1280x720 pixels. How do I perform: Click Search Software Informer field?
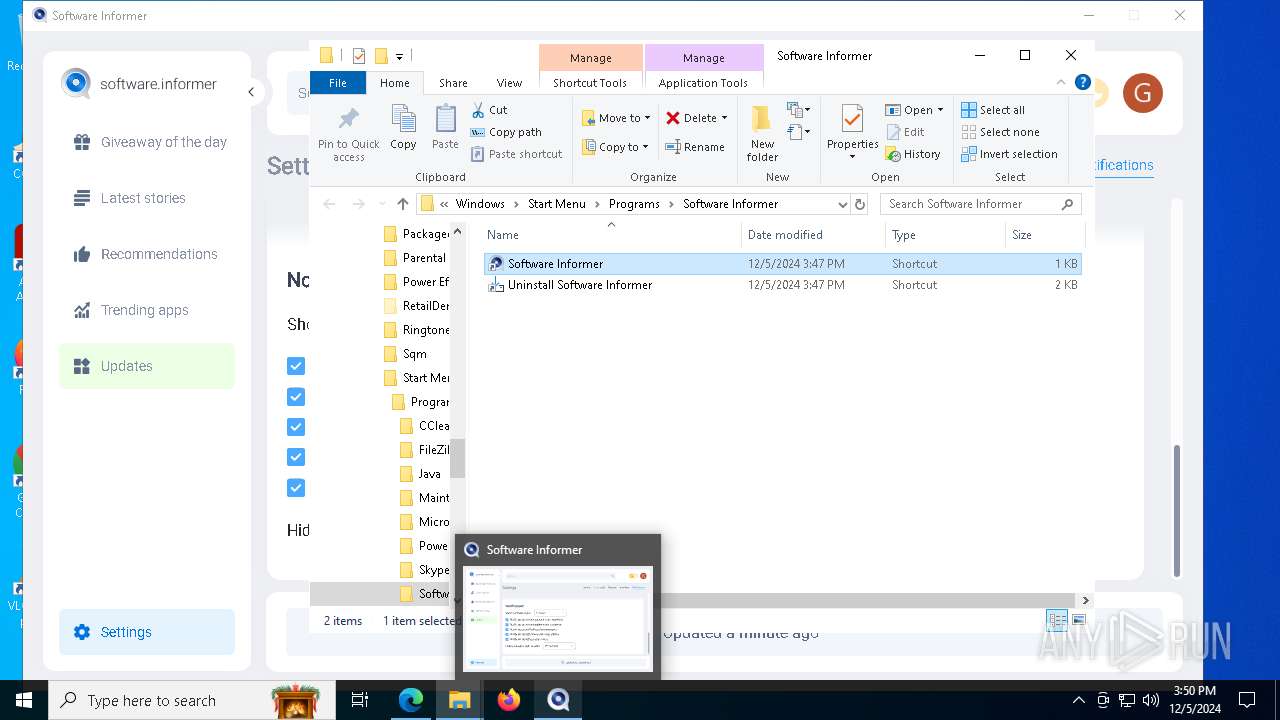coord(980,204)
